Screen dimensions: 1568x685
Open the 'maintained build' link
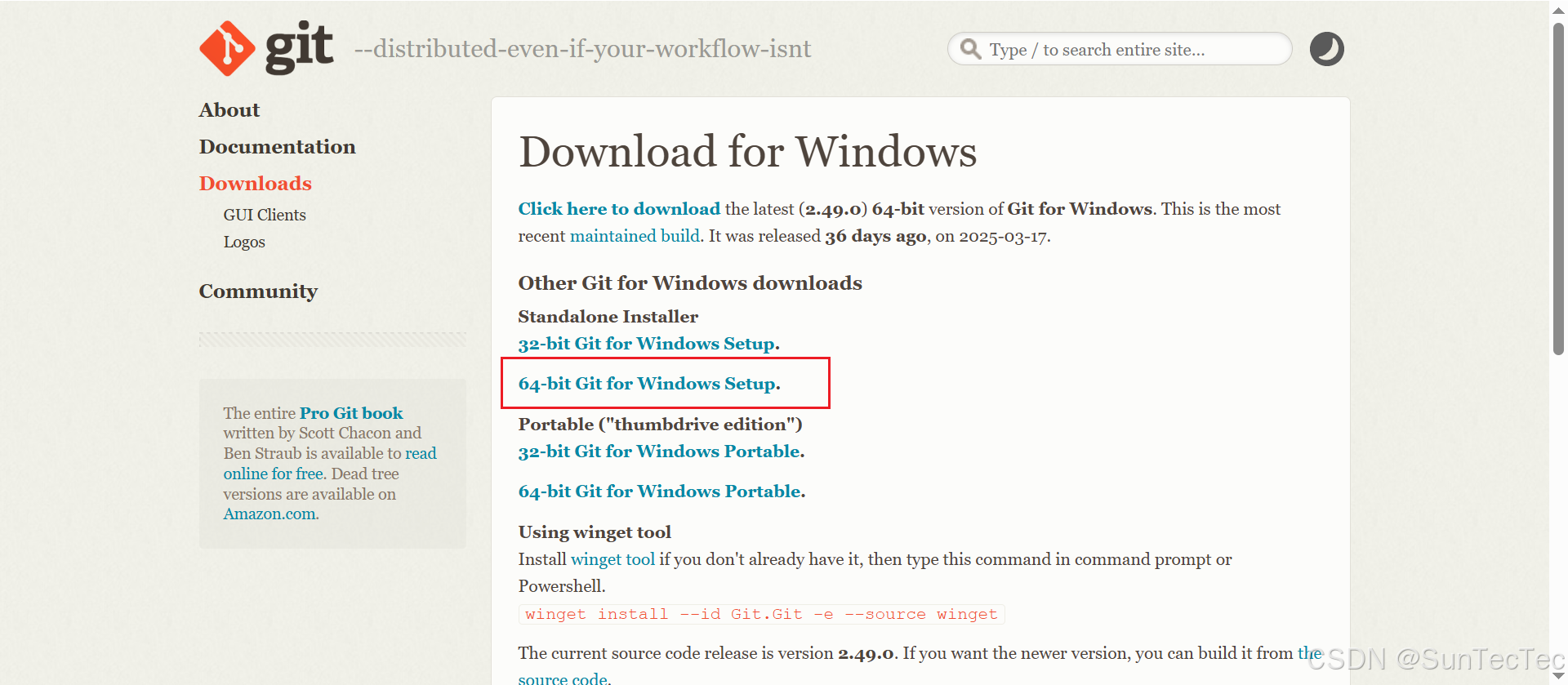click(x=635, y=236)
